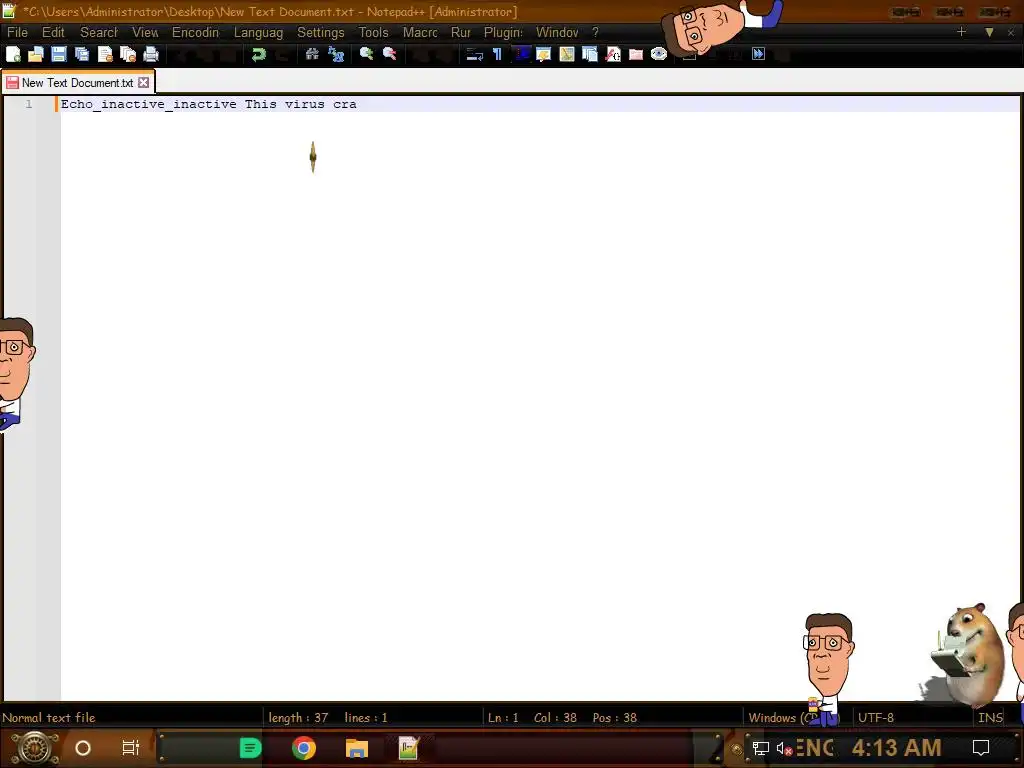This screenshot has height=768, width=1024.
Task: Click the Save All toolbar icon
Action: (82, 55)
